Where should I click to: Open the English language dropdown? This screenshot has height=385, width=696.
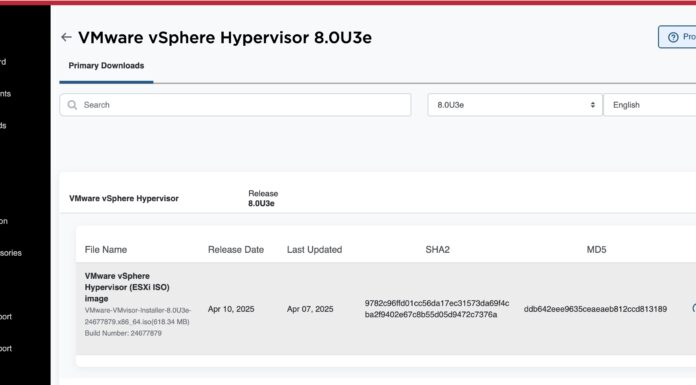650,105
